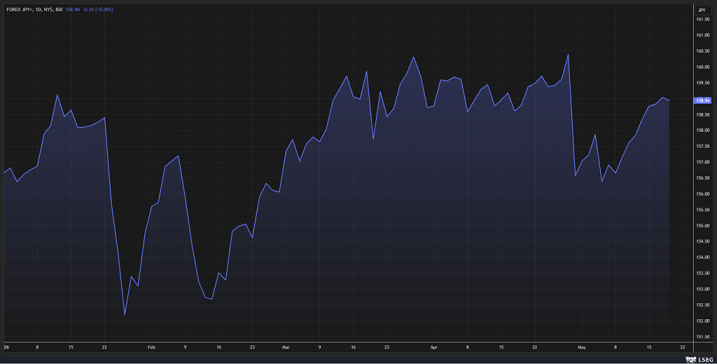Click the 157.00 price axis level
Image resolution: width=717 pixels, height=364 pixels.
click(703, 162)
